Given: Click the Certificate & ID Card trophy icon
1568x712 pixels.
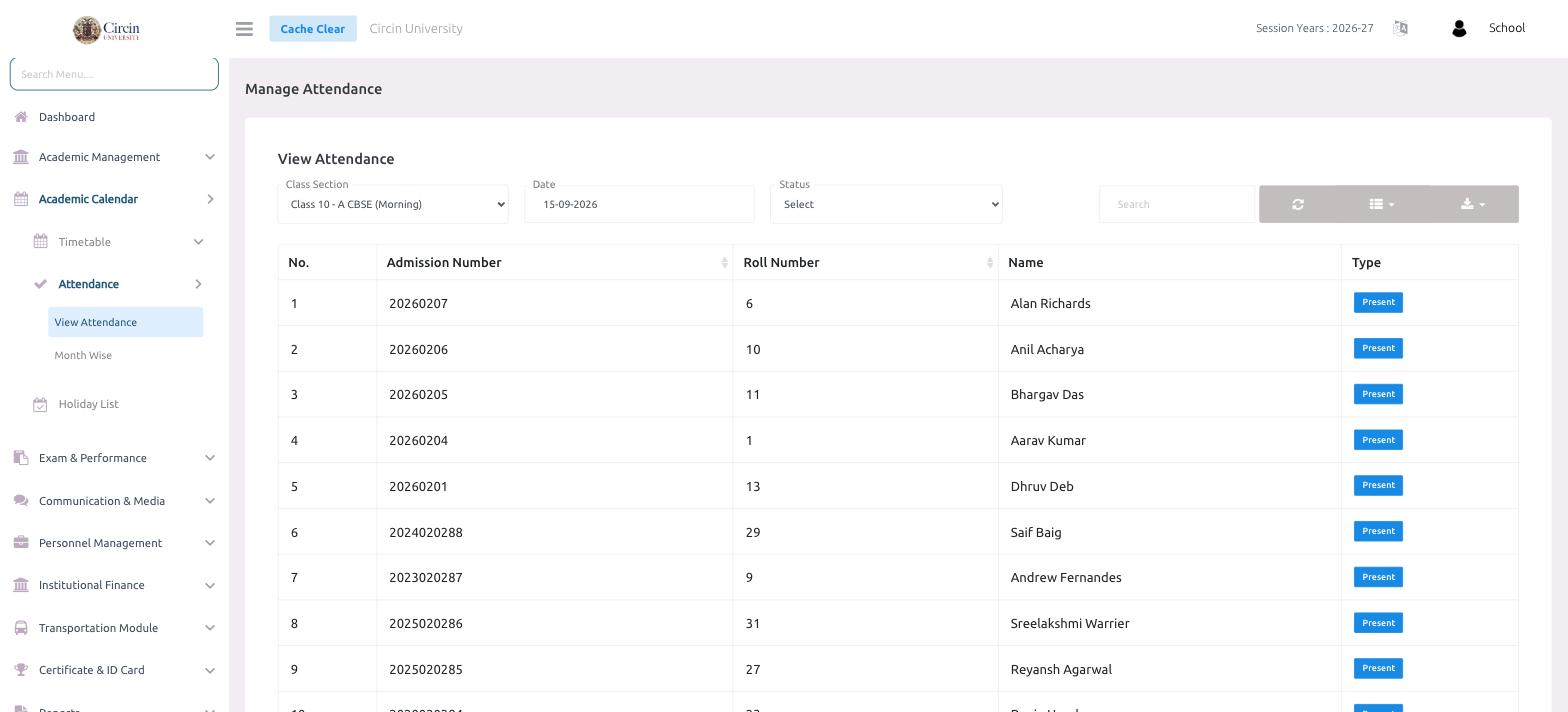Looking at the screenshot, I should click(21, 670).
